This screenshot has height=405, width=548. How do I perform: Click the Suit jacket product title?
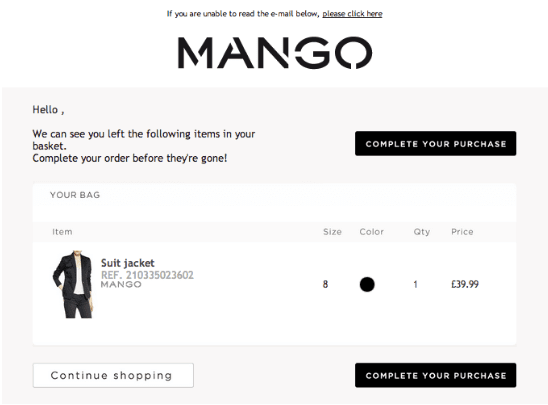pyautogui.click(x=128, y=263)
